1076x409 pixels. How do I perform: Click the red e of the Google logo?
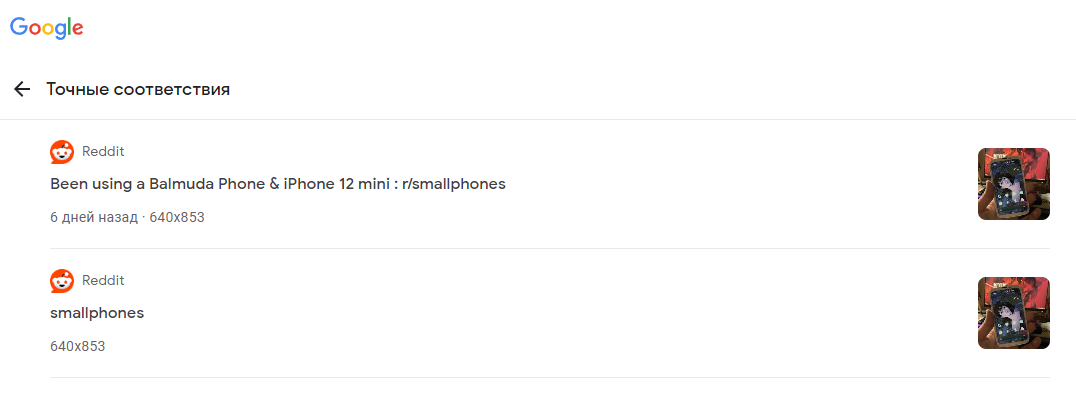77,30
